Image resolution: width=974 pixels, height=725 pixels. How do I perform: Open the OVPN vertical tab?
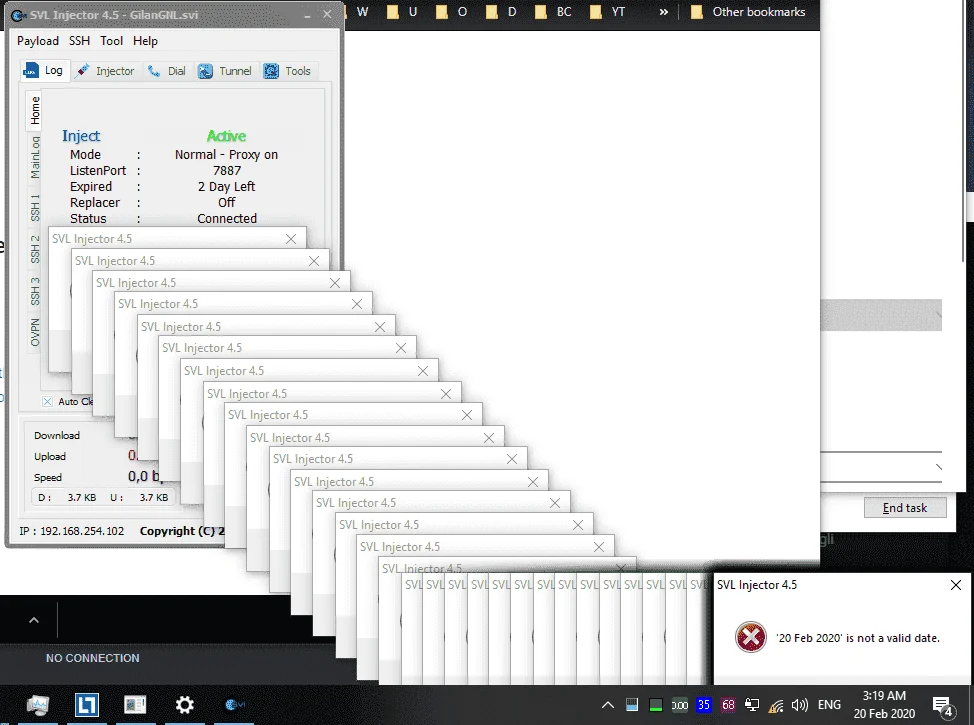click(35, 332)
